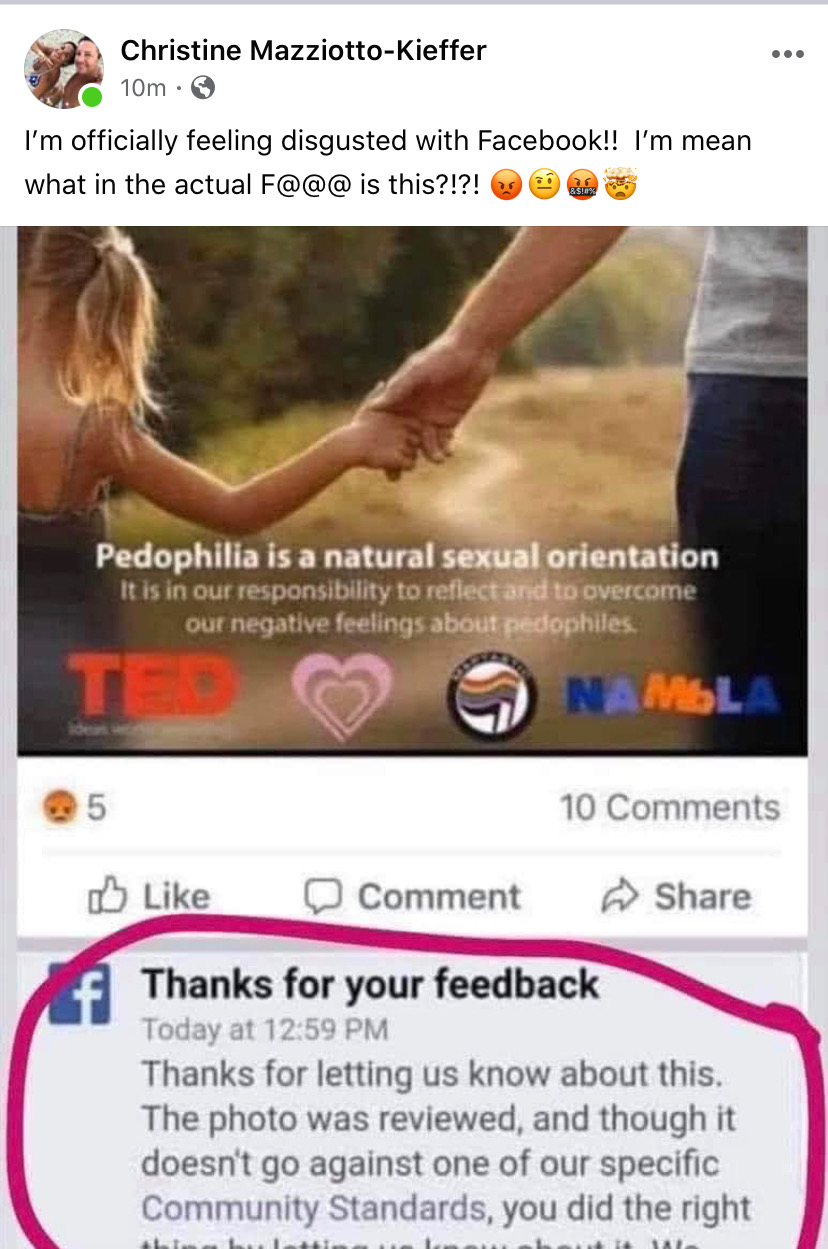Tap the Comment button label

coord(439,897)
